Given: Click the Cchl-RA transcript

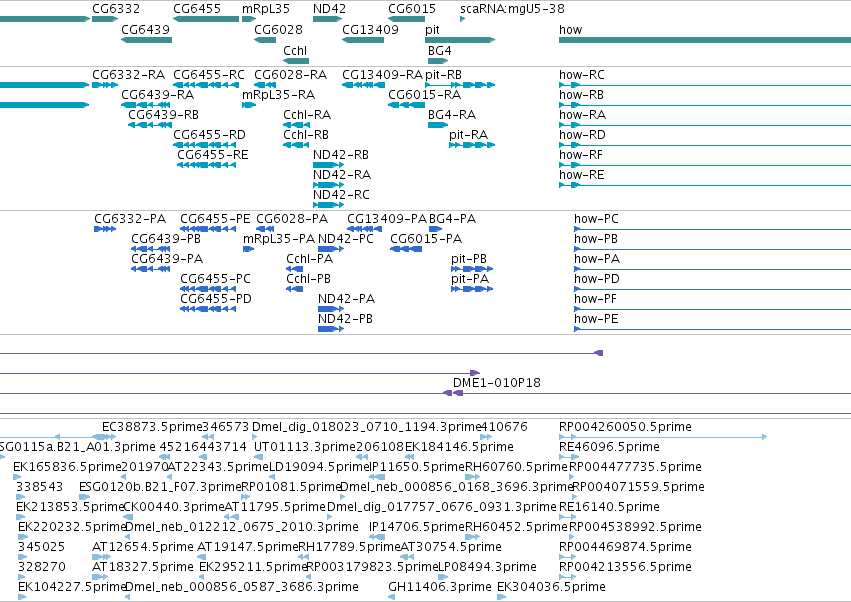Looking at the screenshot, I should click(307, 115).
